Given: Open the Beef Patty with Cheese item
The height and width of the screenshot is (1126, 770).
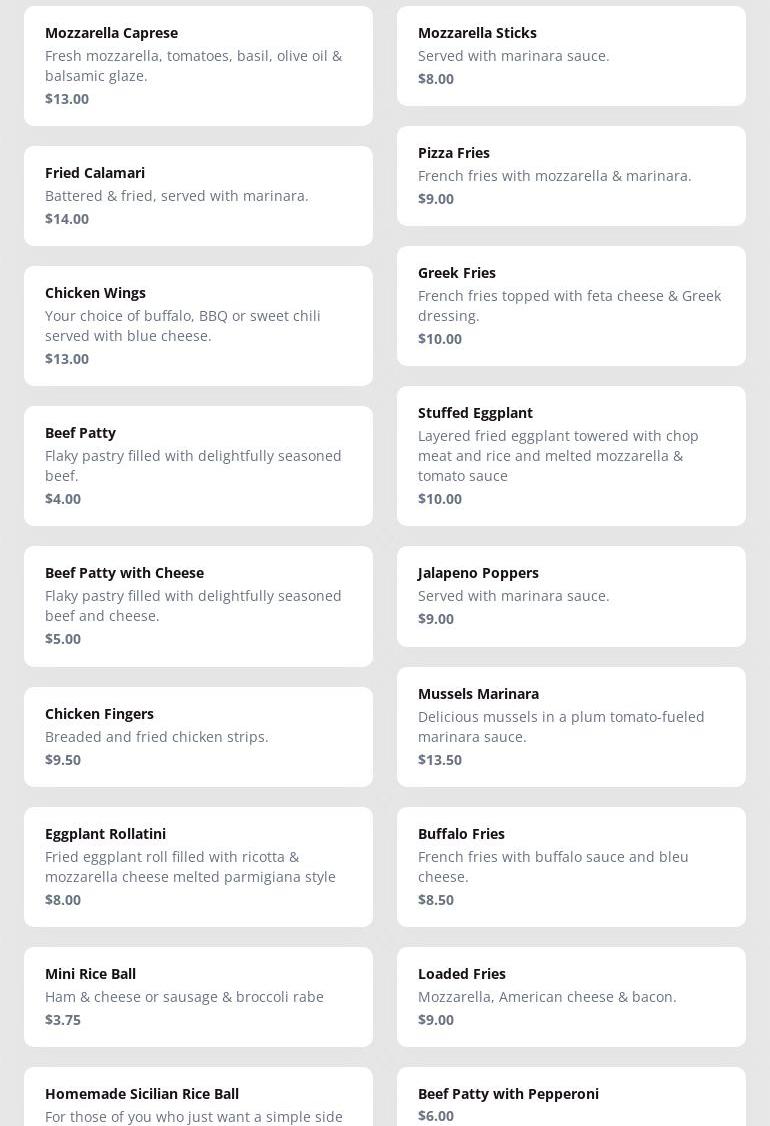Looking at the screenshot, I should point(198,605).
